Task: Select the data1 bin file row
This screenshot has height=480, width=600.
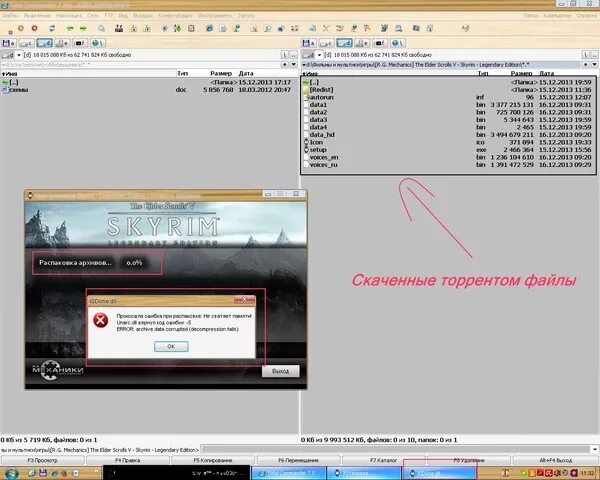Action: (448, 104)
